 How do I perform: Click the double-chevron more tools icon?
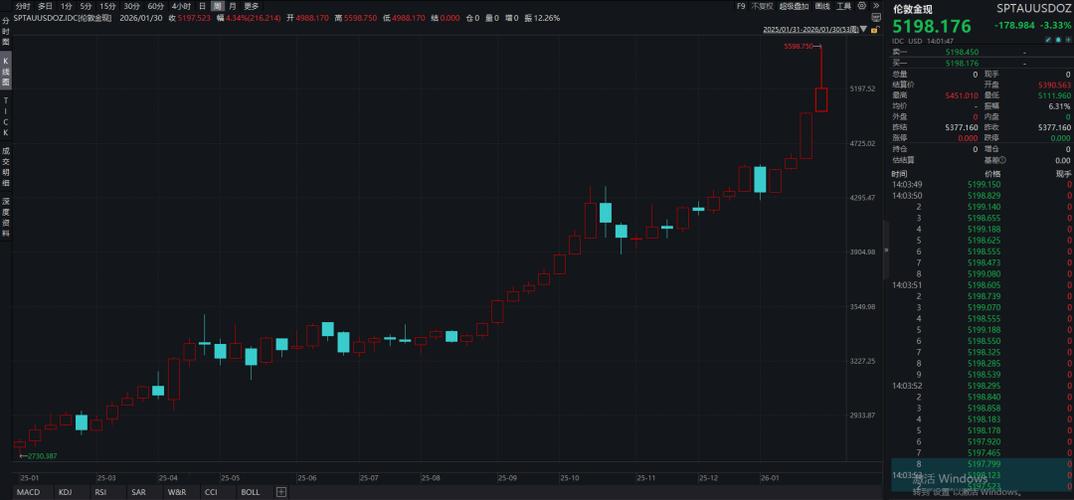coord(874,6)
